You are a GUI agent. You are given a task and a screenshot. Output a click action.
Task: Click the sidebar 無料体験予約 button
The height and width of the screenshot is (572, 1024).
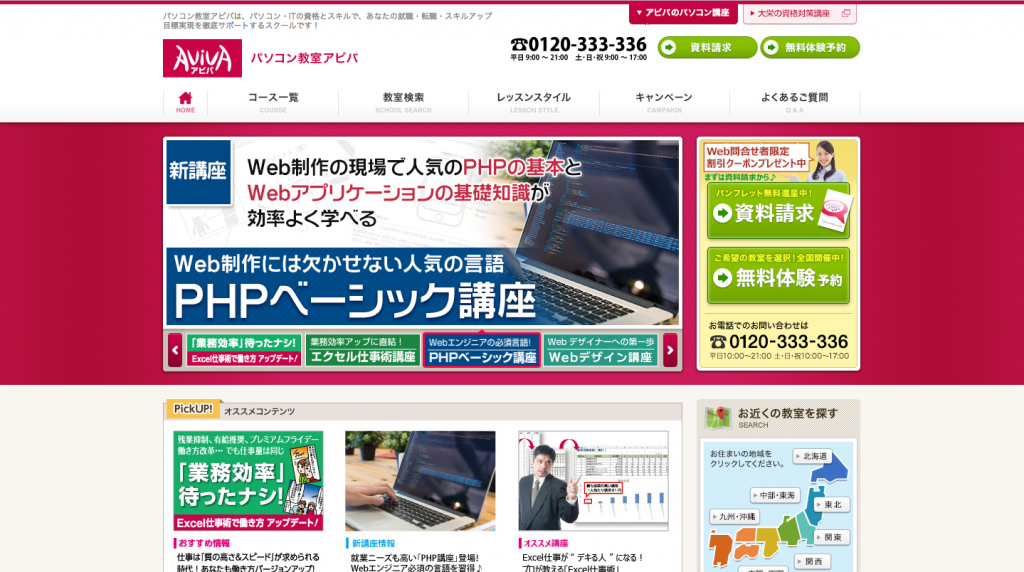778,276
